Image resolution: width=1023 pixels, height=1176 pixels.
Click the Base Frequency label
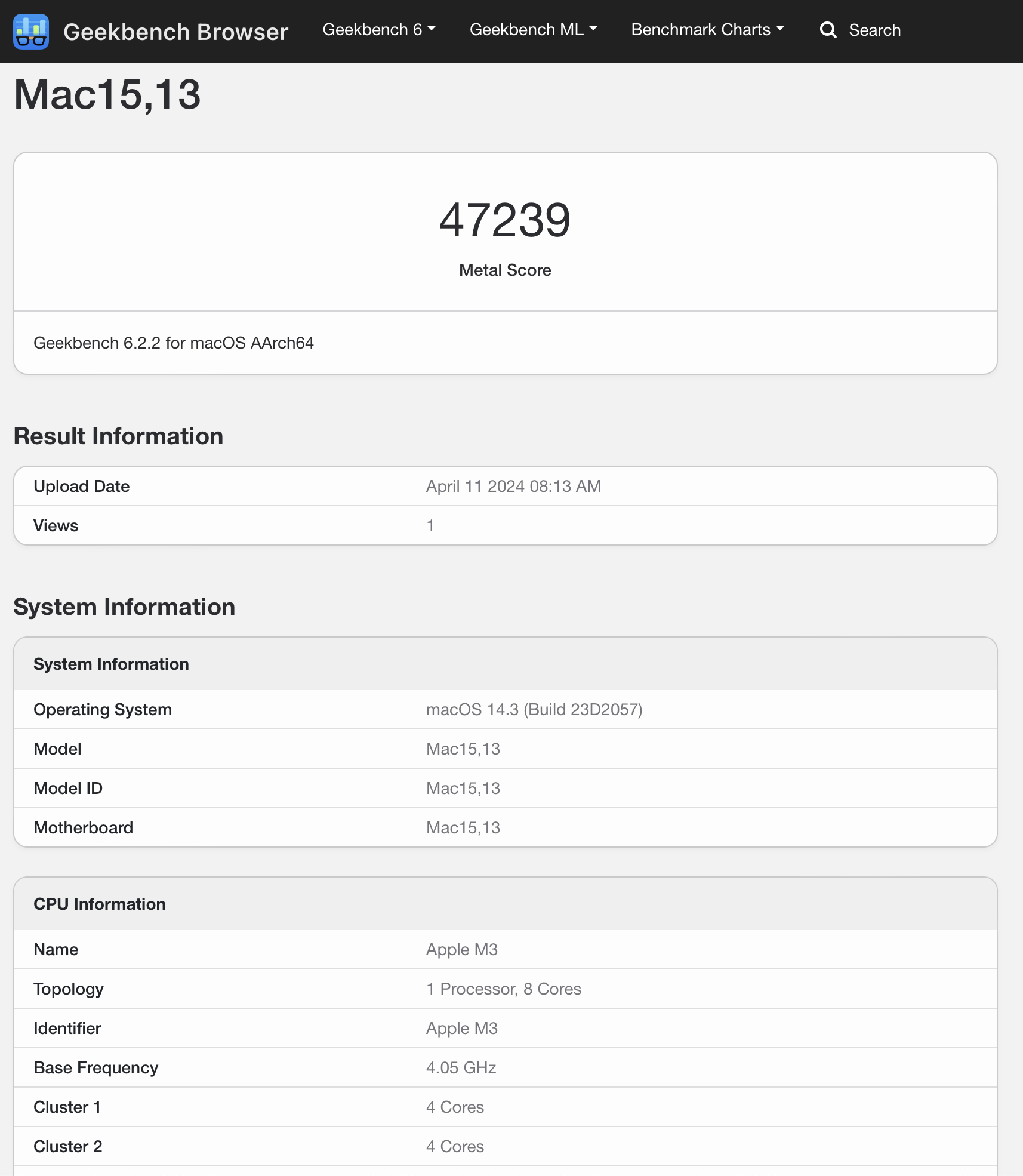point(96,1068)
